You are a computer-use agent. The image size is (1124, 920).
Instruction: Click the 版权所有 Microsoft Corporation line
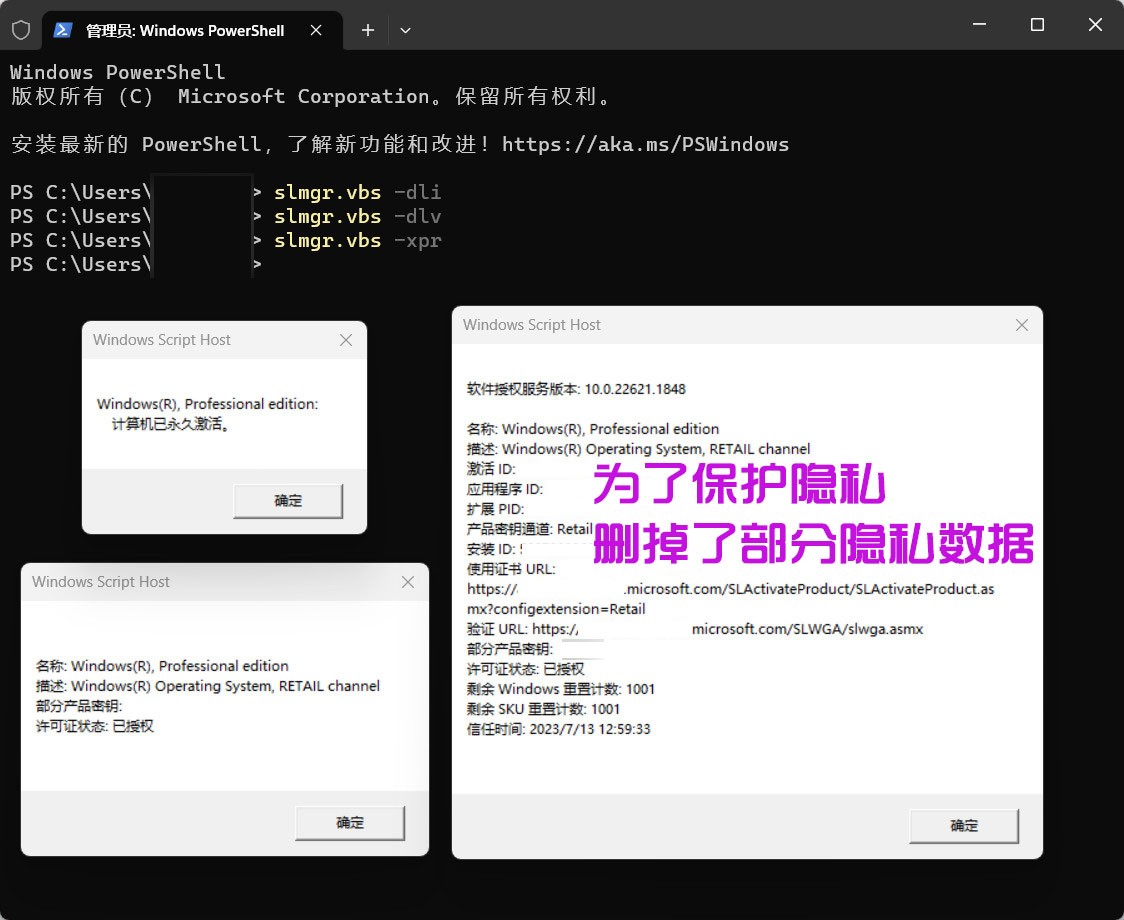310,96
